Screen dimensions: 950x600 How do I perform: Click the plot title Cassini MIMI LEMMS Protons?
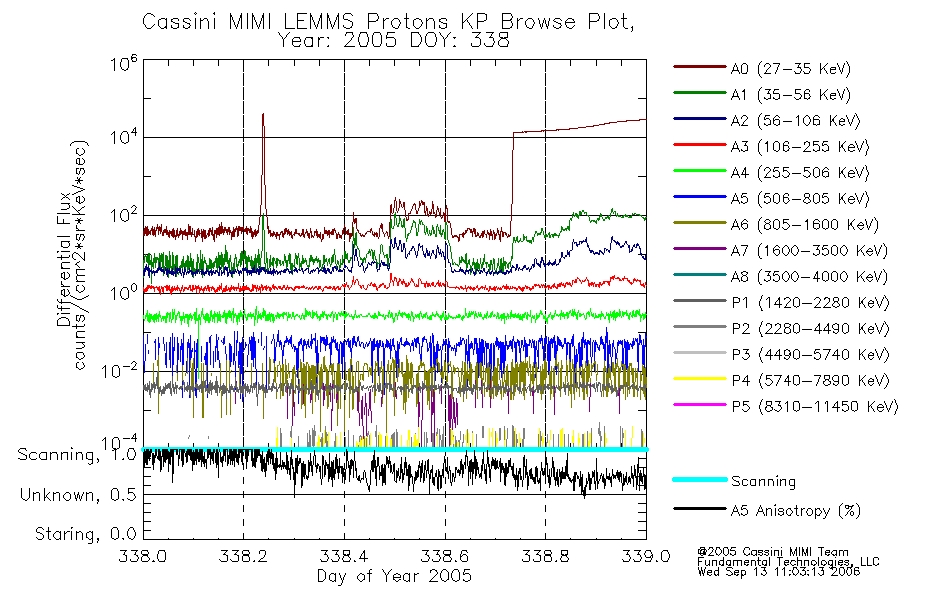(x=388, y=22)
